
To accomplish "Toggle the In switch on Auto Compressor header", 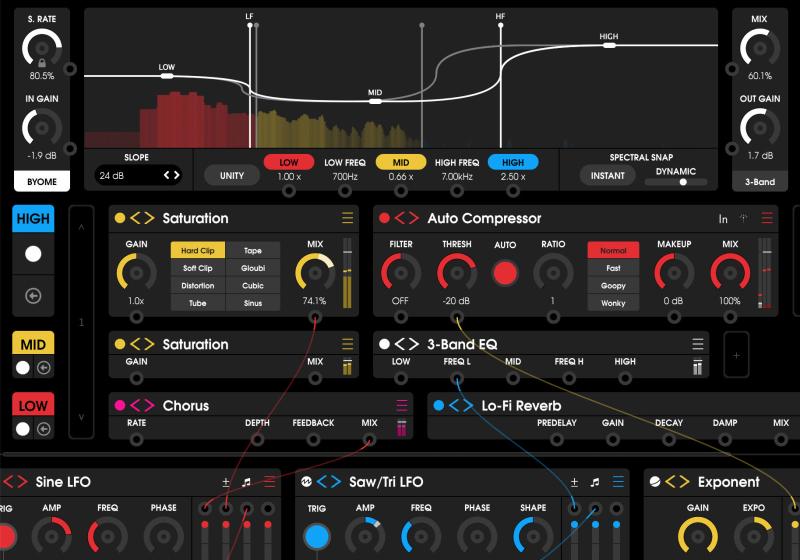I will [x=723, y=219].
